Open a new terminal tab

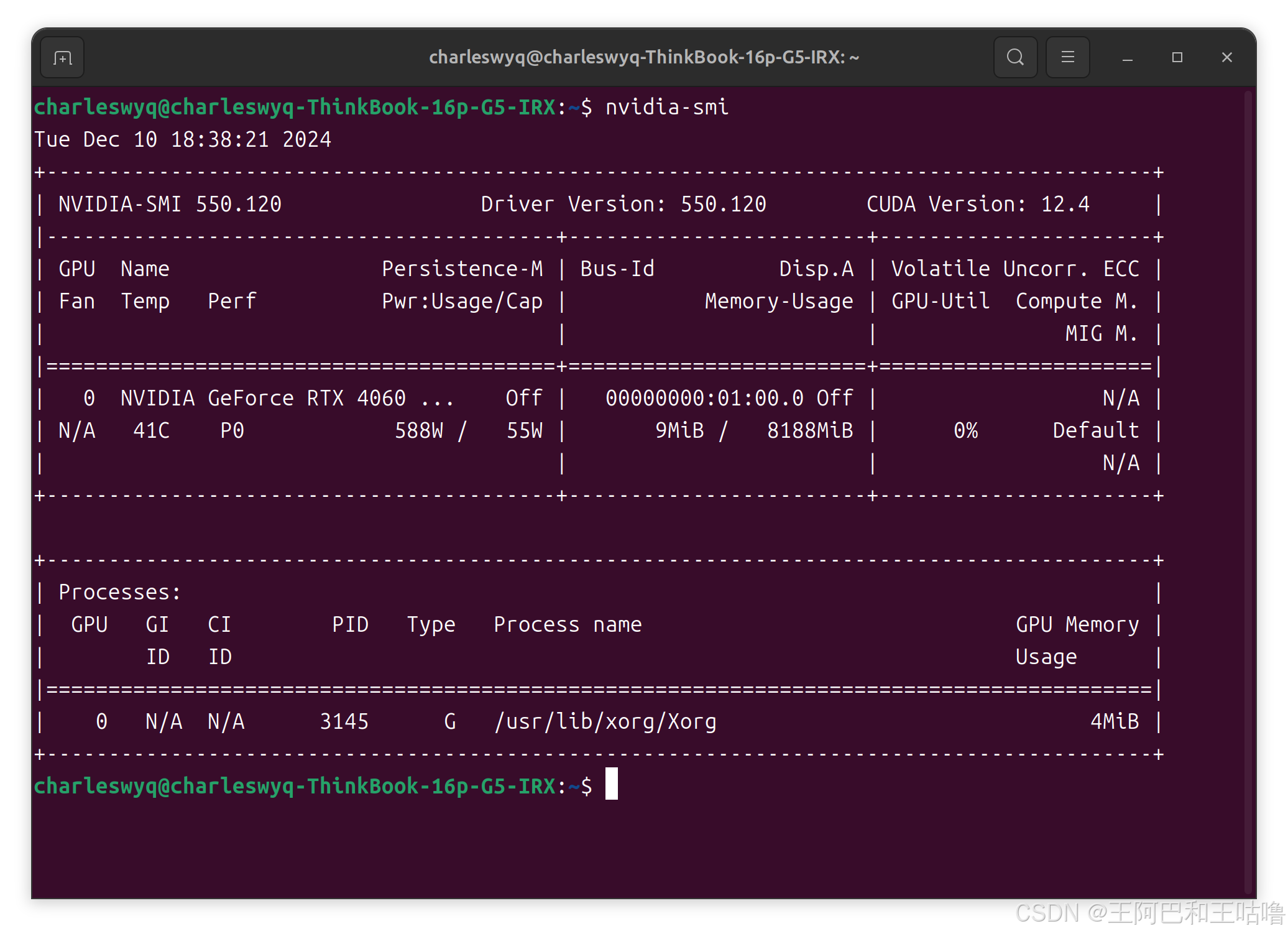point(62,58)
